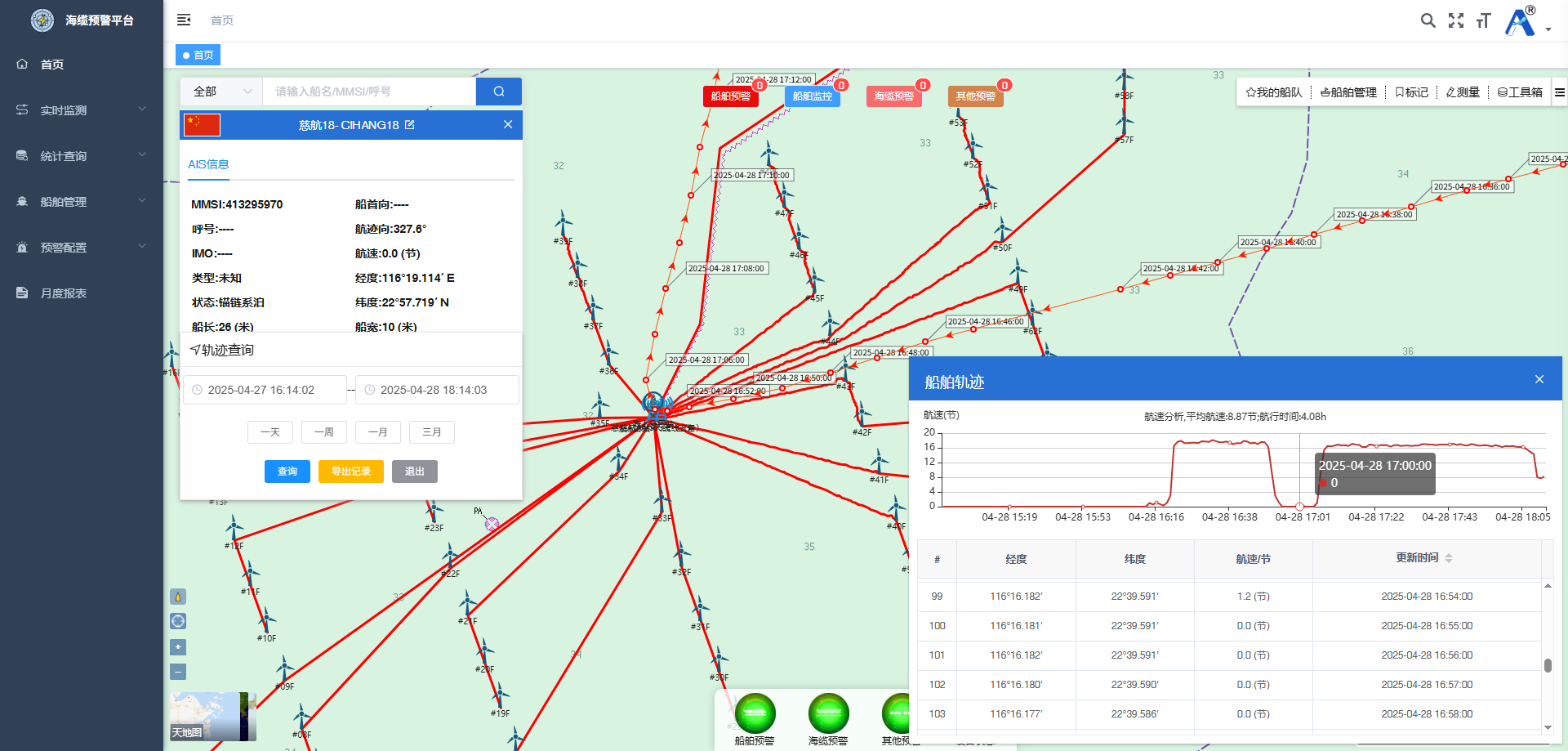Click the search magnifier icon in header
This screenshot has height=751, width=1568.
click(x=1428, y=20)
